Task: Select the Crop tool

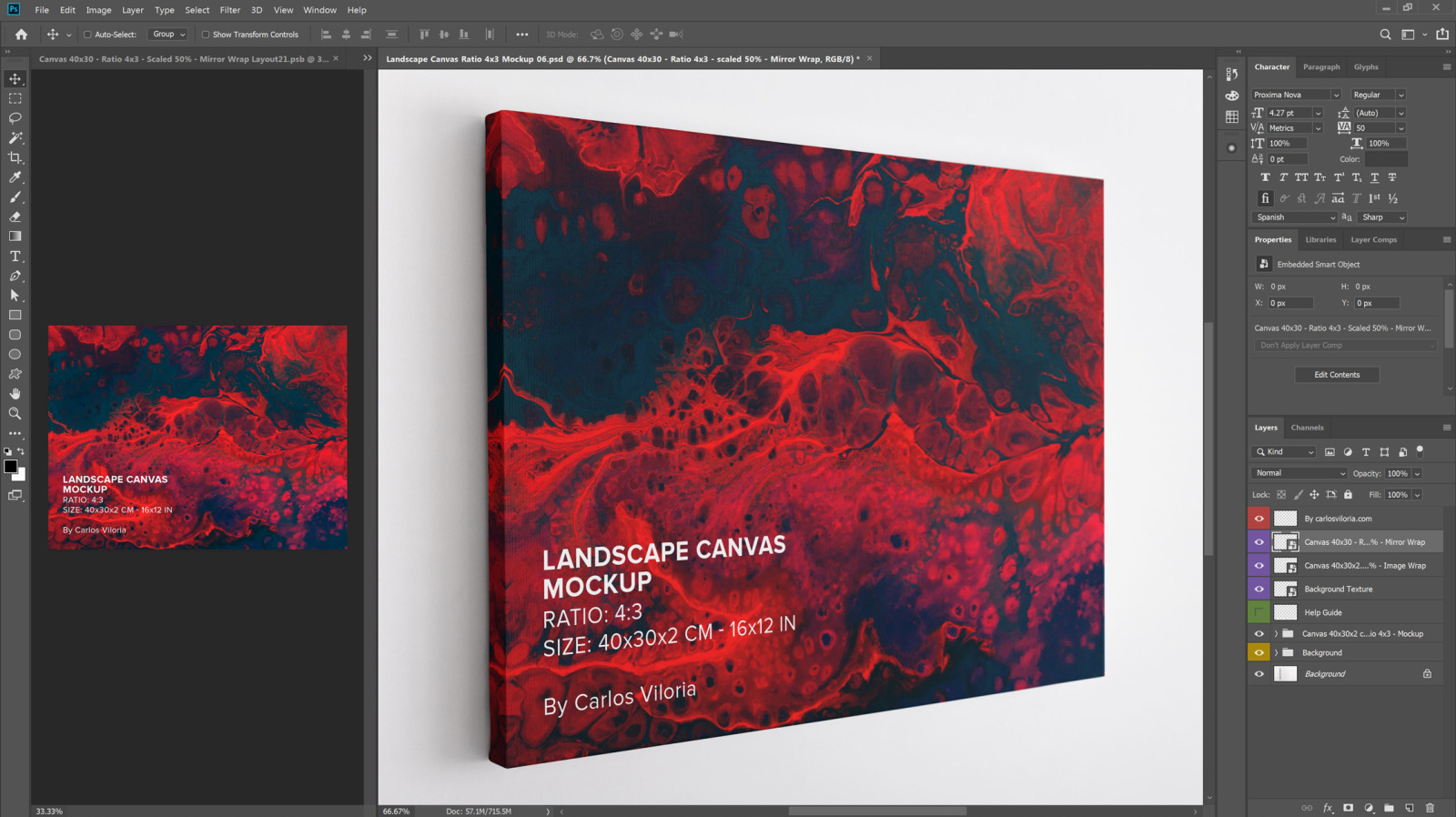Action: [15, 157]
